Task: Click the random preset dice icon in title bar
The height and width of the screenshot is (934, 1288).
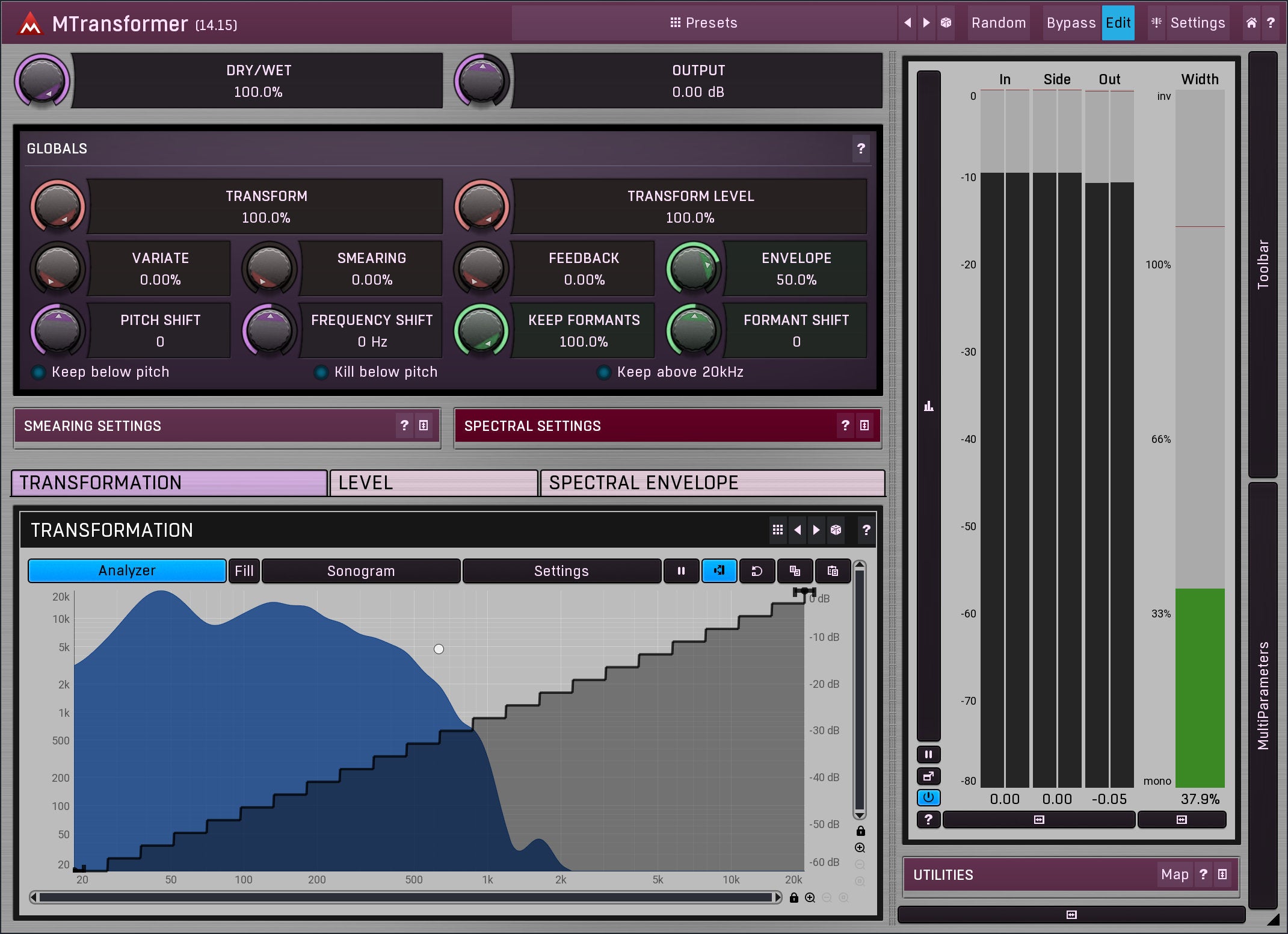Action: [x=946, y=23]
